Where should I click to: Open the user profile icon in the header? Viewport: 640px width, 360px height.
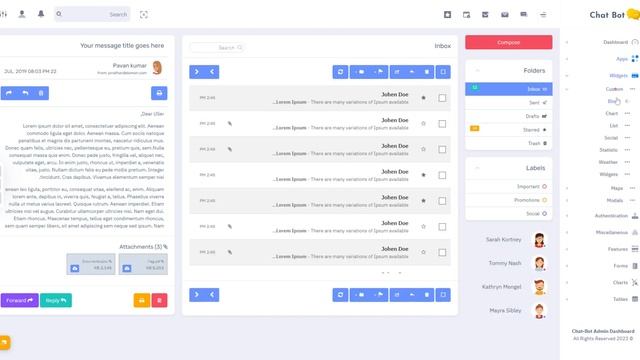coord(22,14)
